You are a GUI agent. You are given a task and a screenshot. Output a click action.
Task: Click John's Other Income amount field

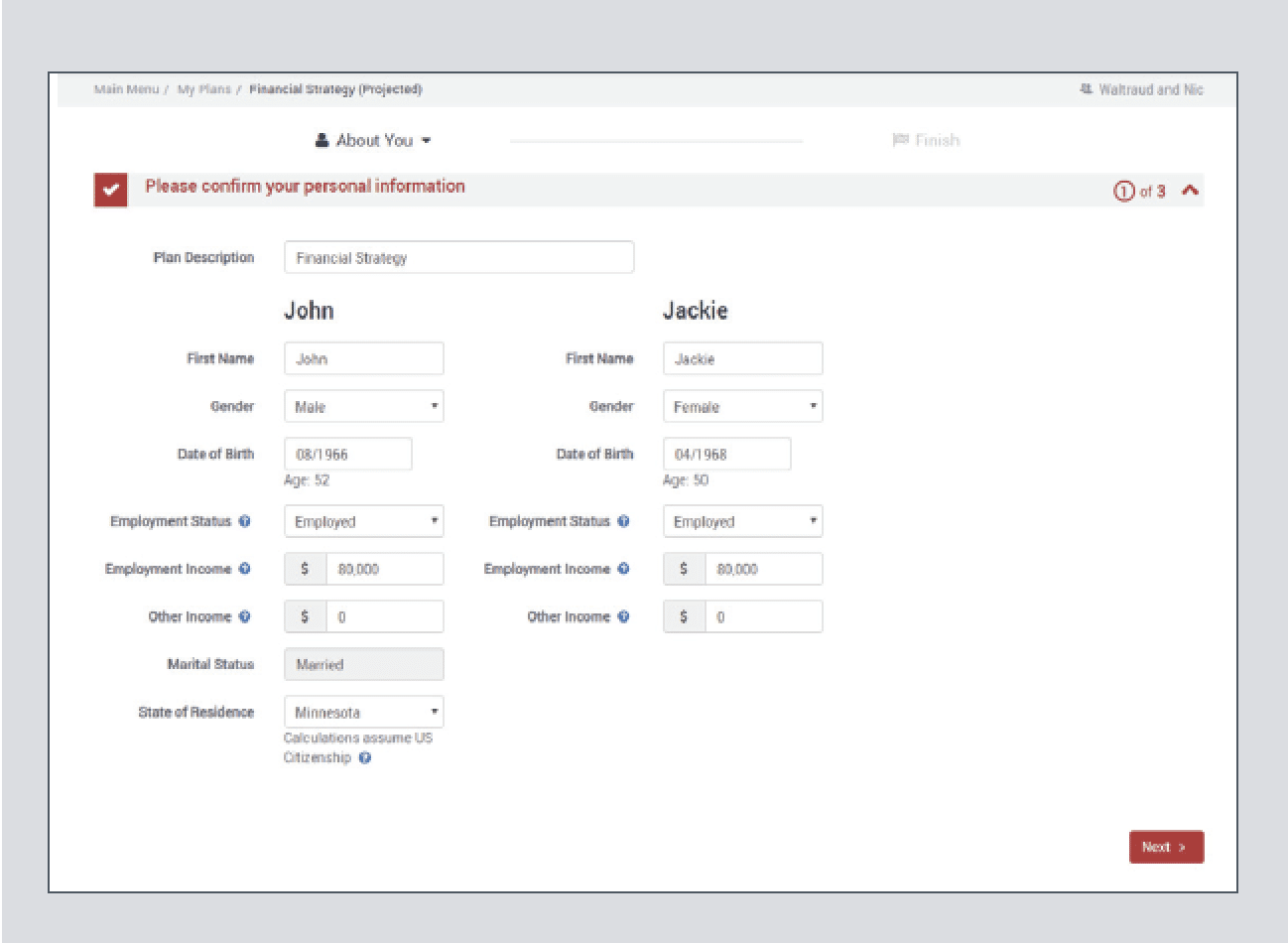click(x=384, y=616)
